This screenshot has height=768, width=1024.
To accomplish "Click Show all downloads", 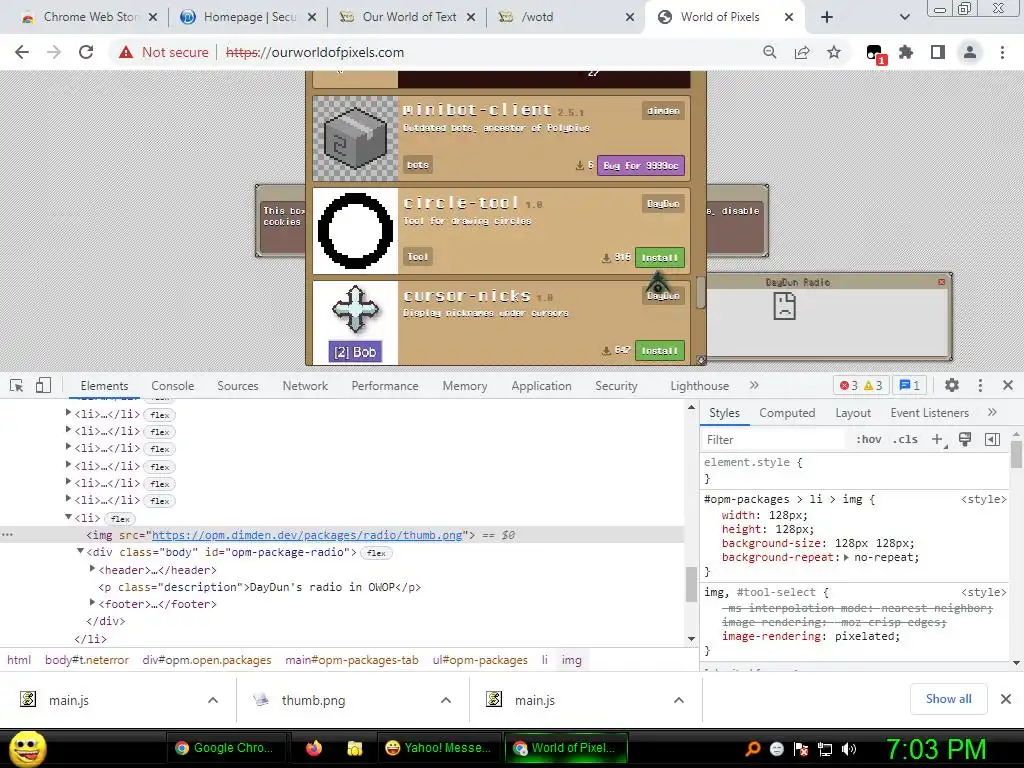I will (x=948, y=699).
